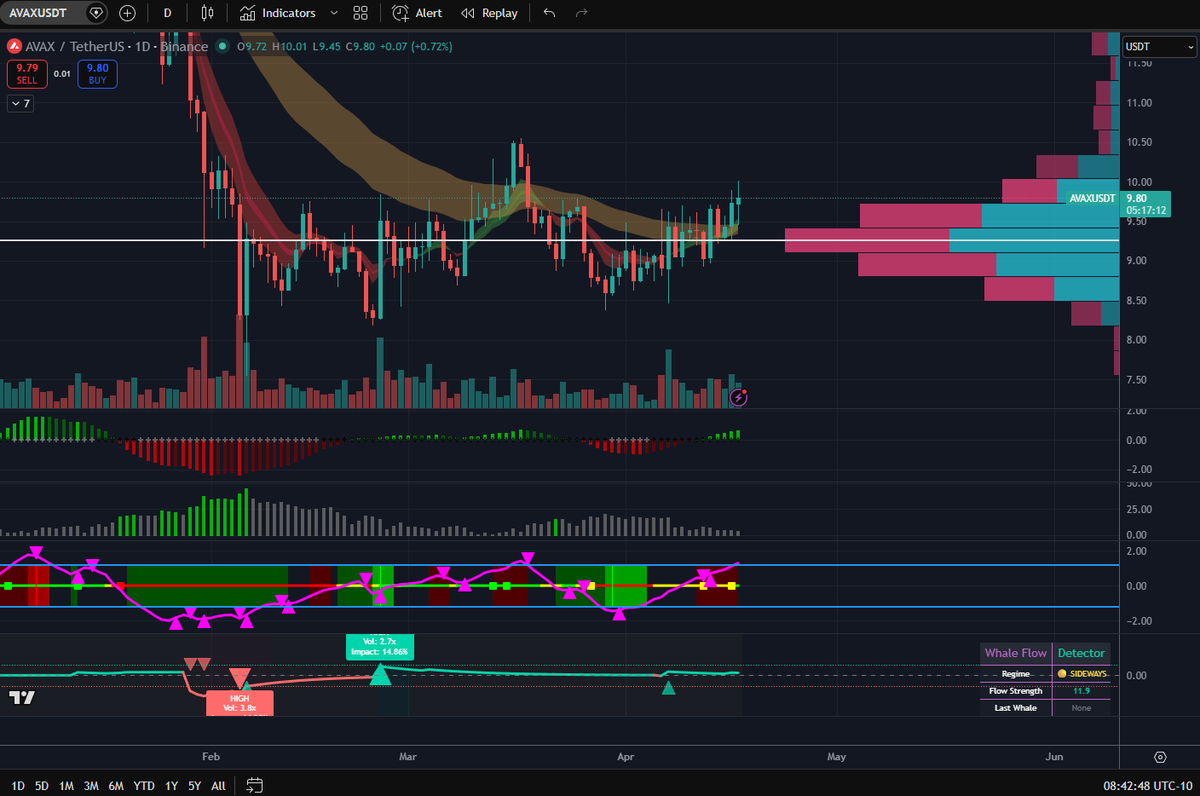Redo the last chart action

coord(581,13)
